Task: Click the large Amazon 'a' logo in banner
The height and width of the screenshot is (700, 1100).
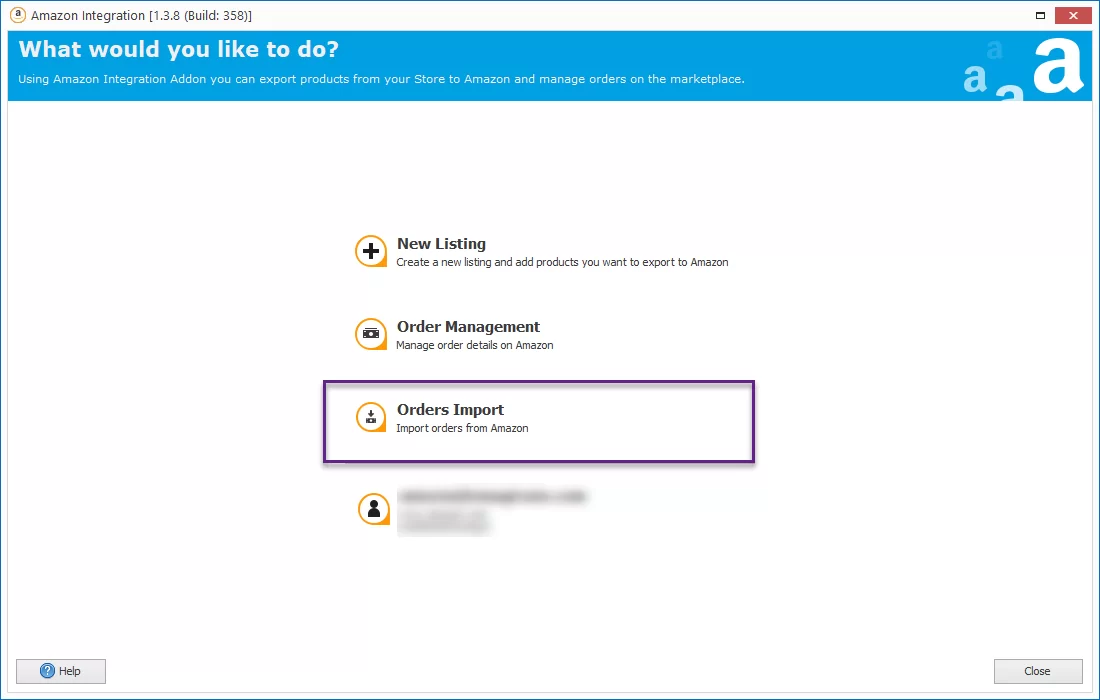Action: [x=1057, y=66]
